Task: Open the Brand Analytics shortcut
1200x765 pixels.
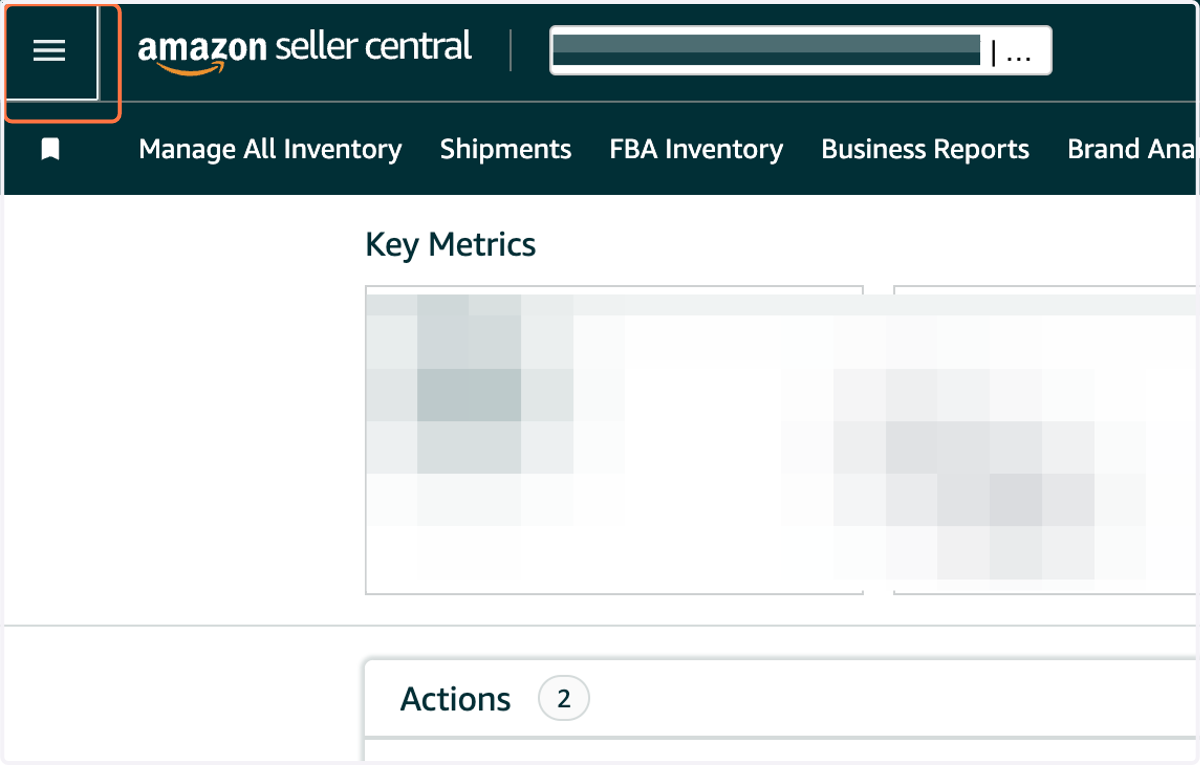Action: click(x=1131, y=149)
